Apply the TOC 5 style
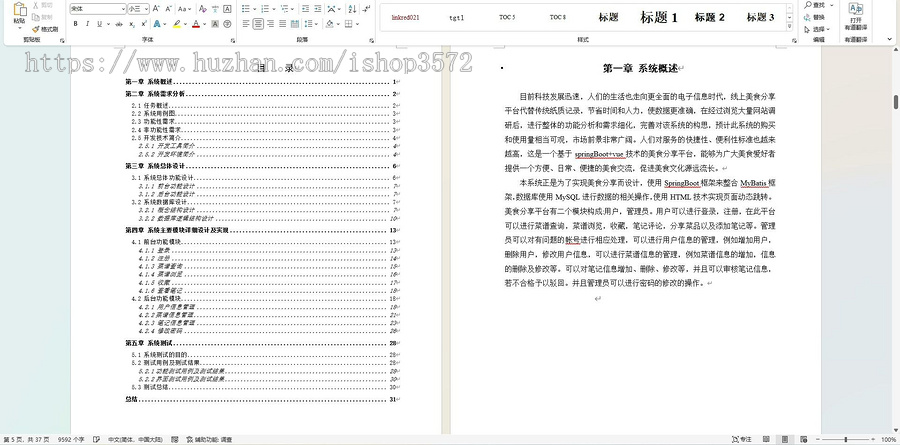 point(507,17)
